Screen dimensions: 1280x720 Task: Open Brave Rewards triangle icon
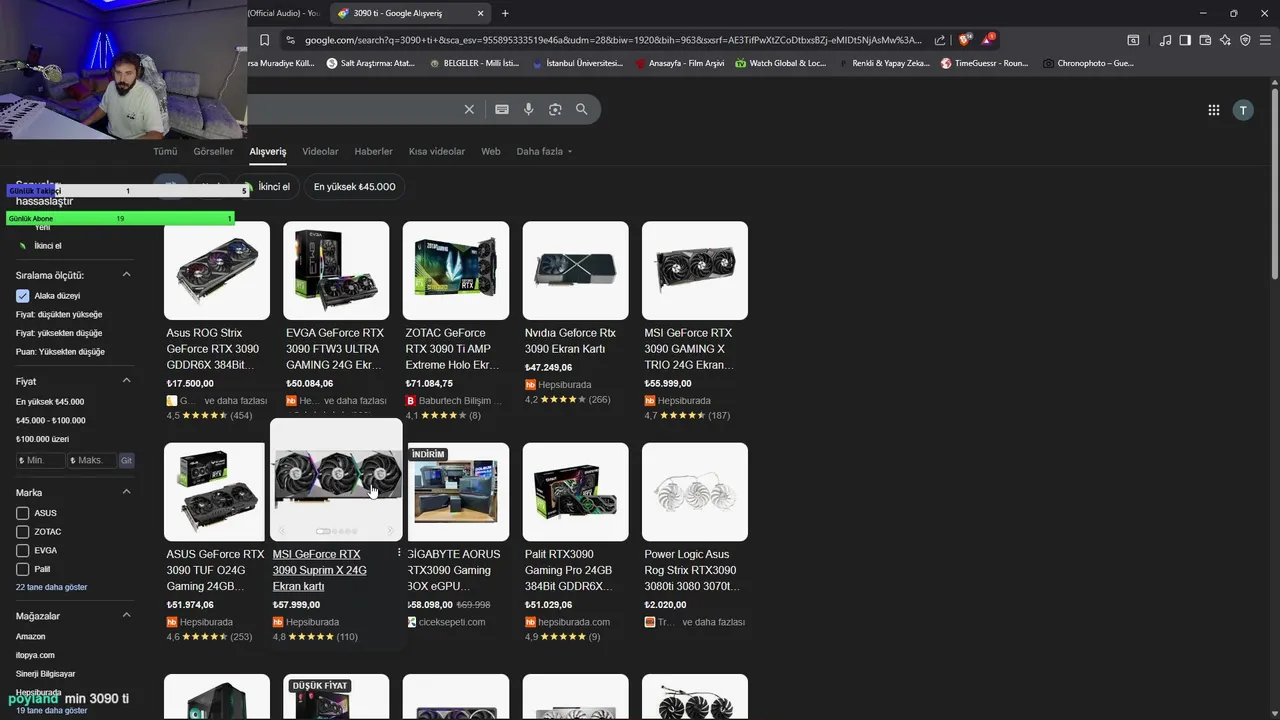coord(988,40)
